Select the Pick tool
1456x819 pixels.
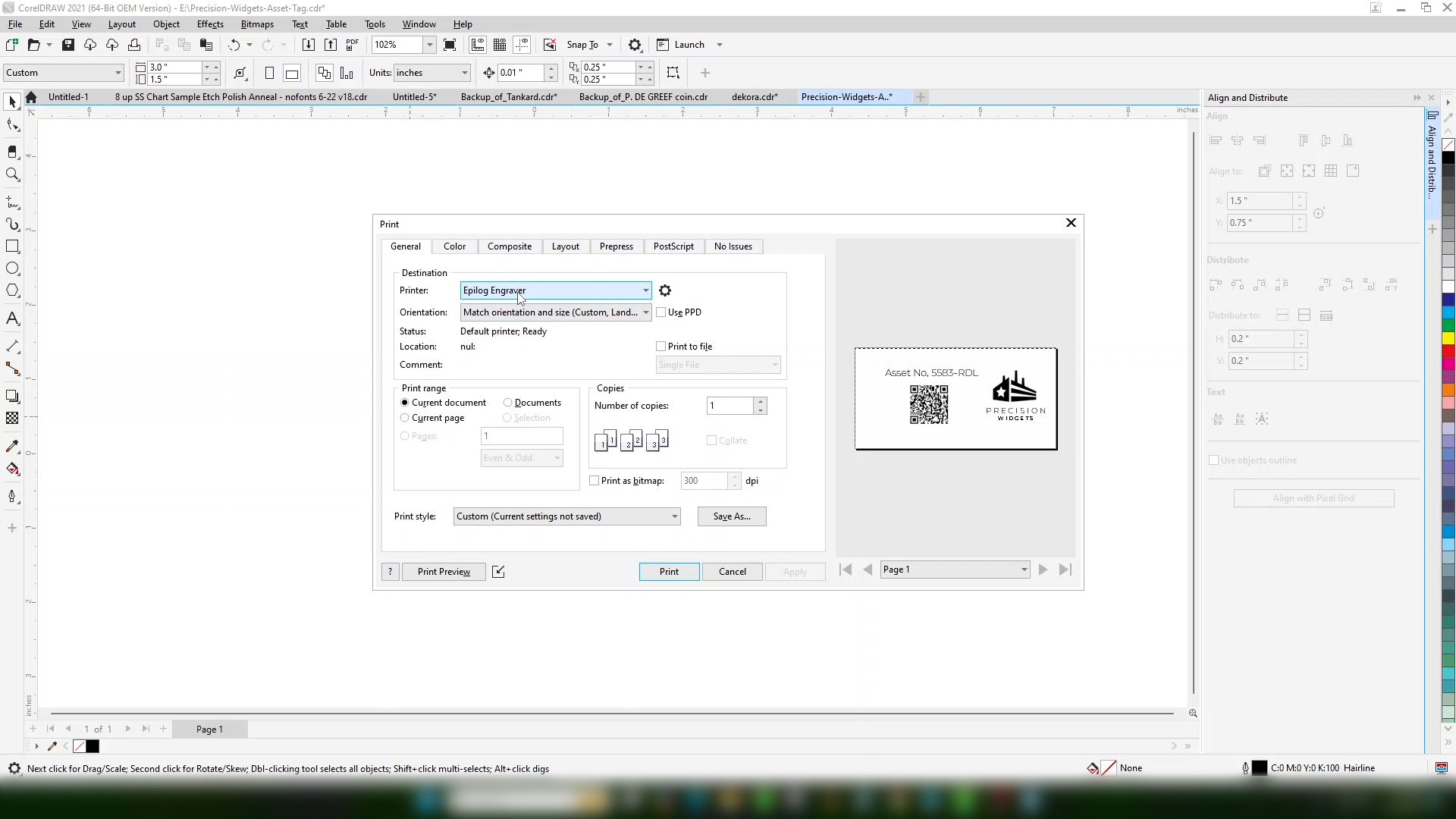point(12,102)
